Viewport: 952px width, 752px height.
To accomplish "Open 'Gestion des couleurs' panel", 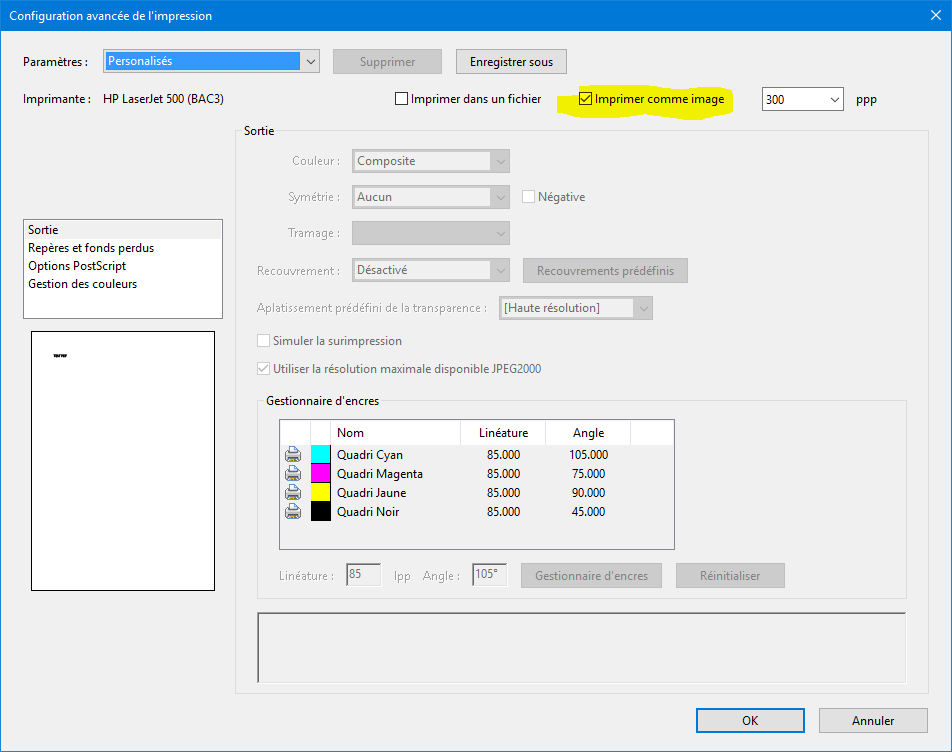I will (83, 284).
